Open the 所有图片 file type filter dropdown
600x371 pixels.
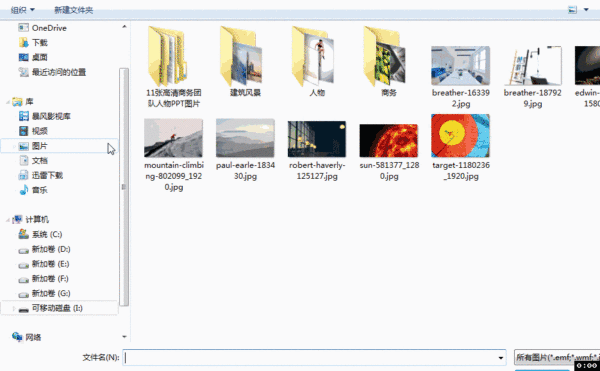[557, 358]
